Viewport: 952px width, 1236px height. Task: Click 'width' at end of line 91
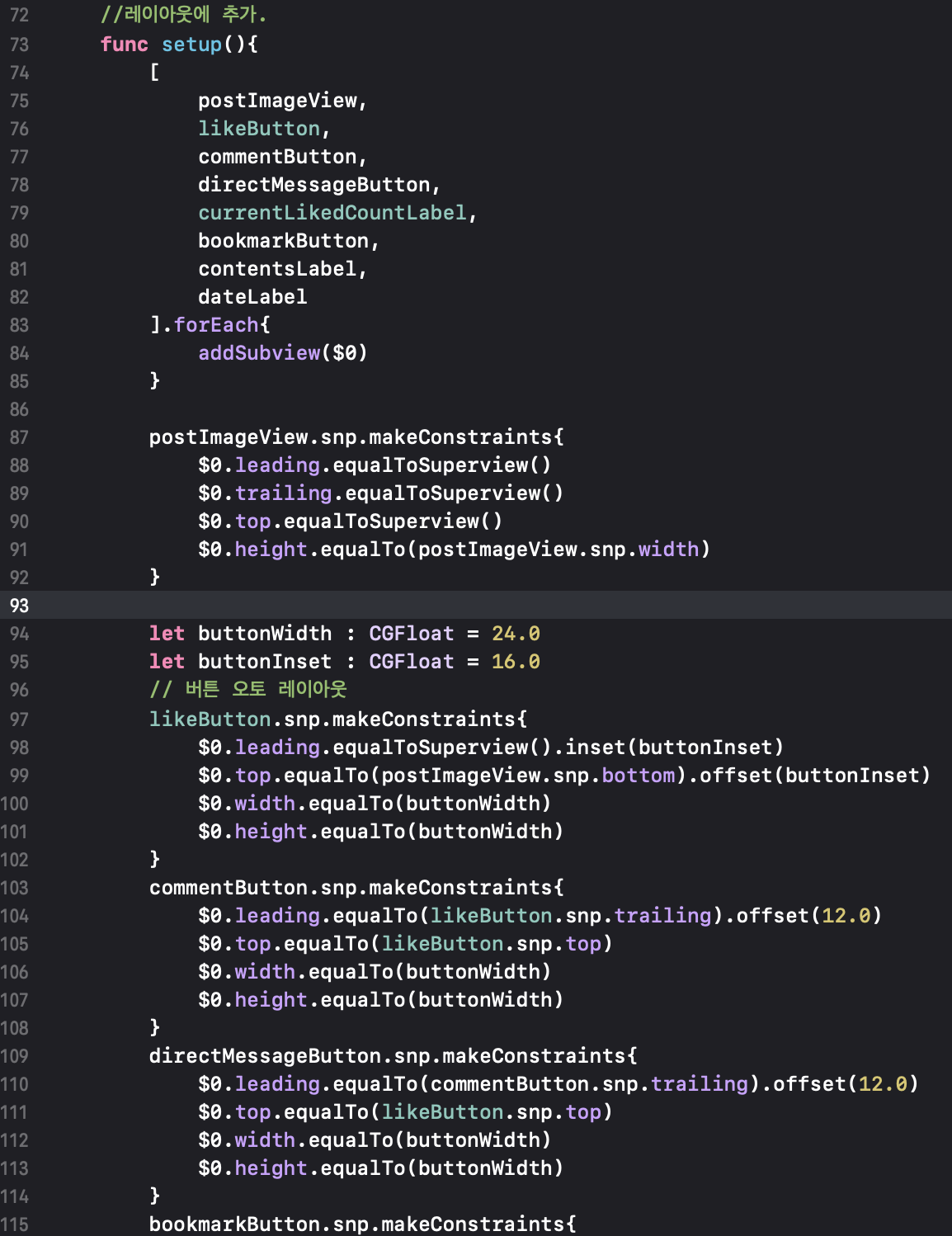pos(668,550)
